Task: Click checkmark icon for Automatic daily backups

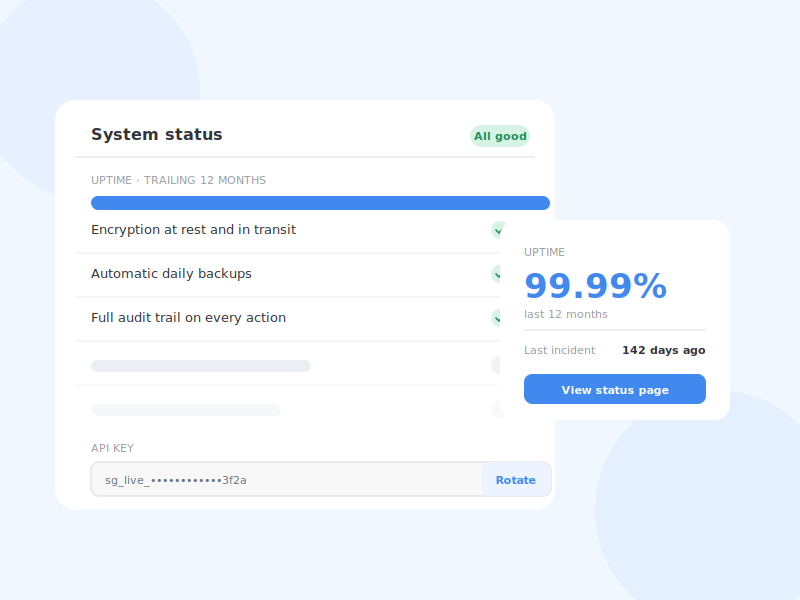Action: click(x=496, y=274)
